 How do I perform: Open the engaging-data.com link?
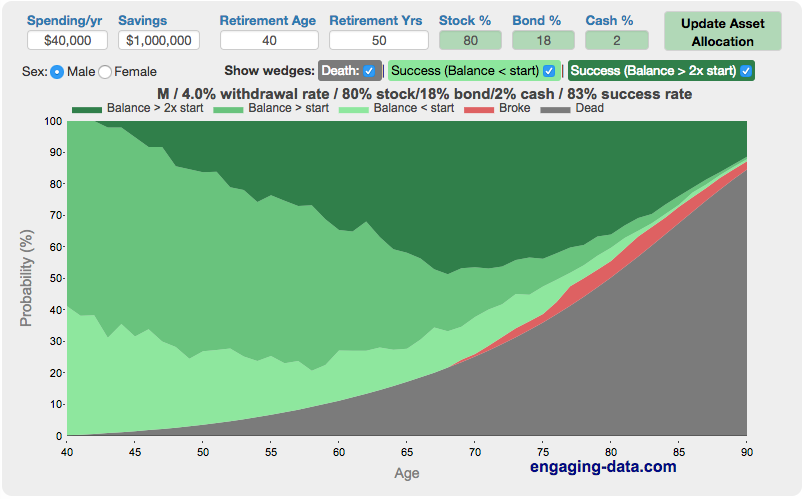point(603,466)
